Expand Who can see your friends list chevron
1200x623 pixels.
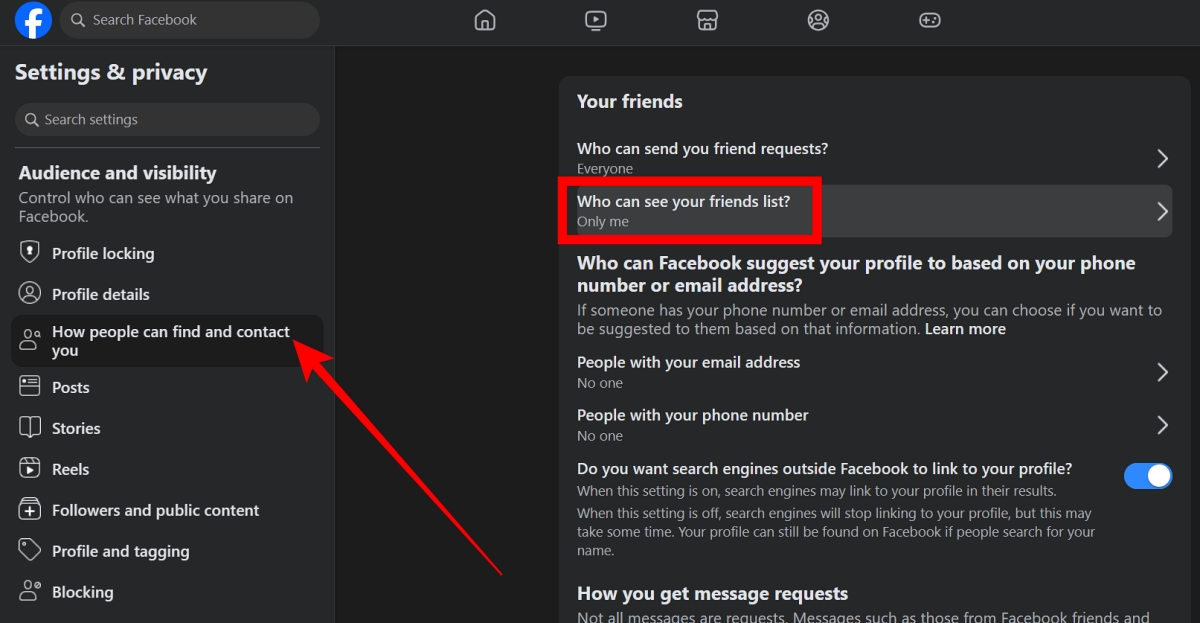click(1162, 211)
